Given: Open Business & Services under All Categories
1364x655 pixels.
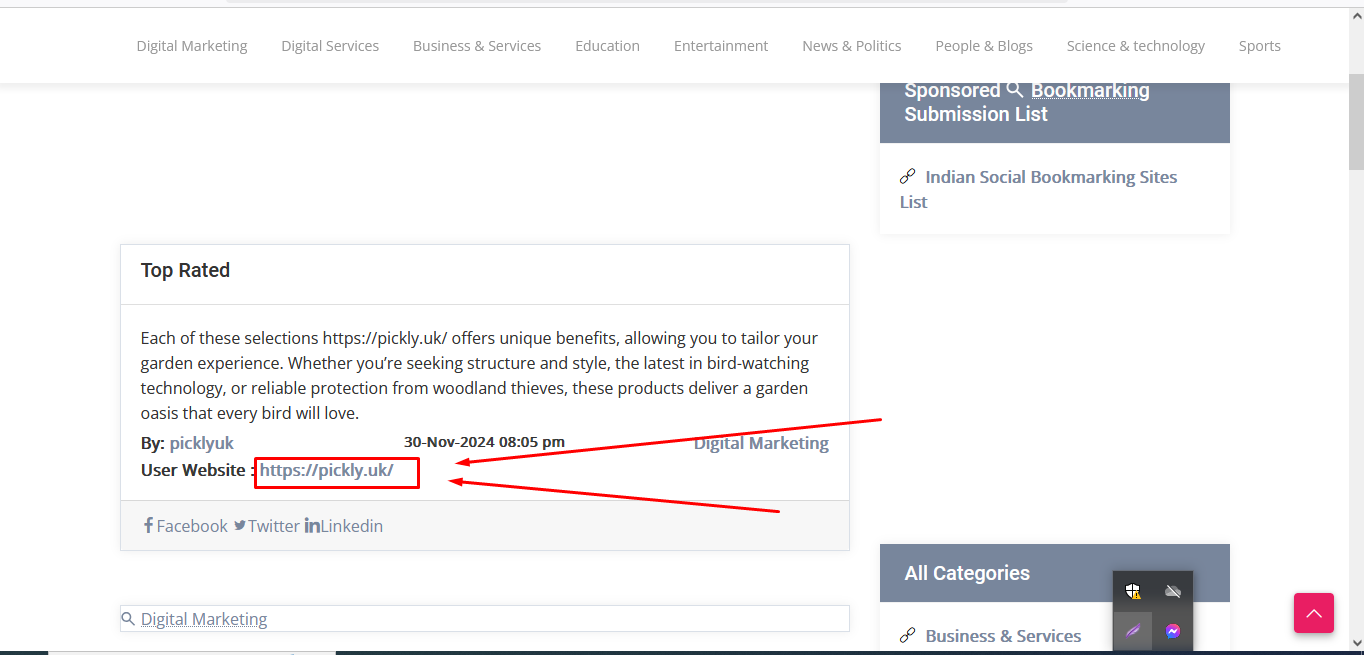Looking at the screenshot, I should (1003, 635).
